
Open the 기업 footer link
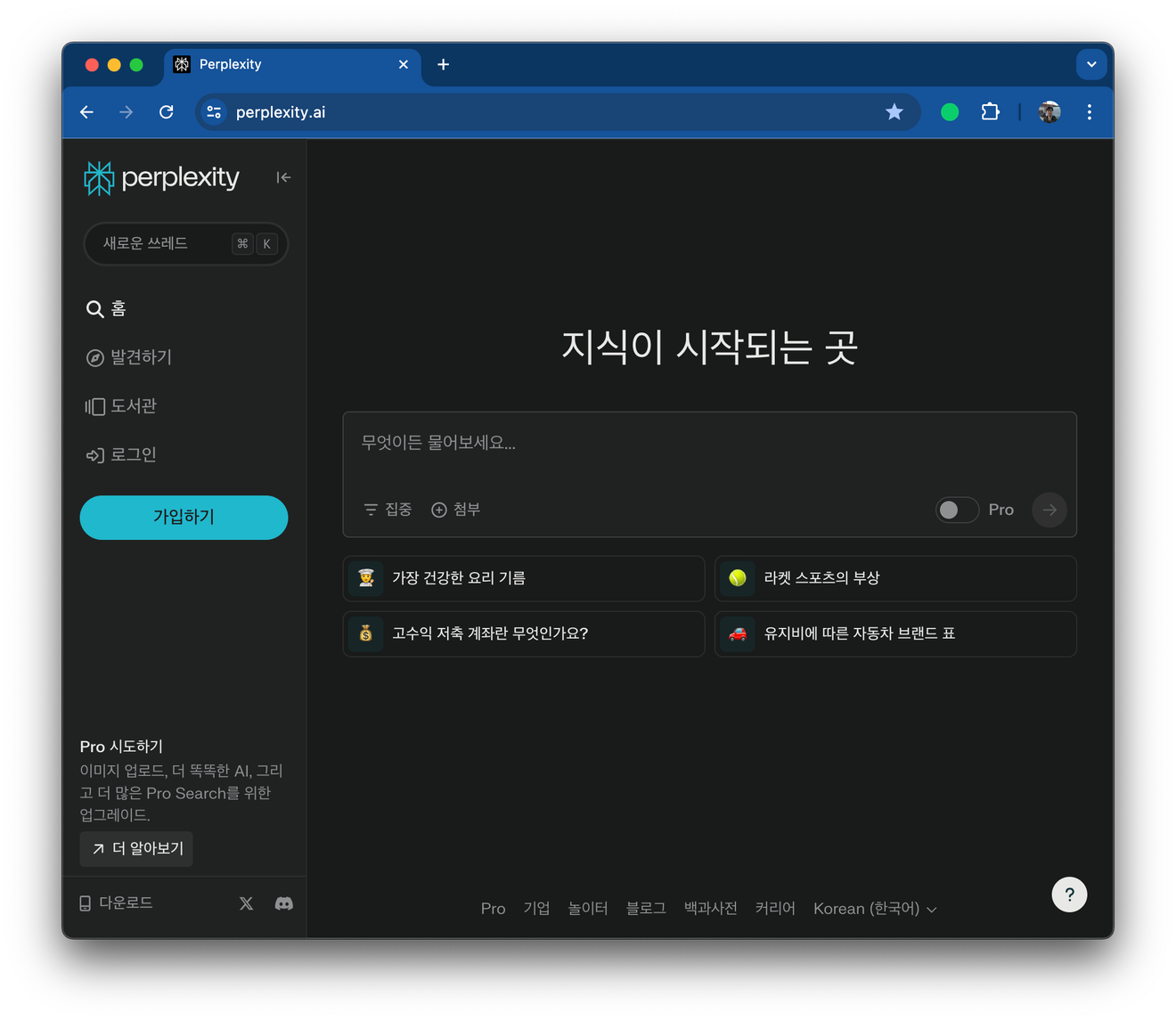click(536, 909)
